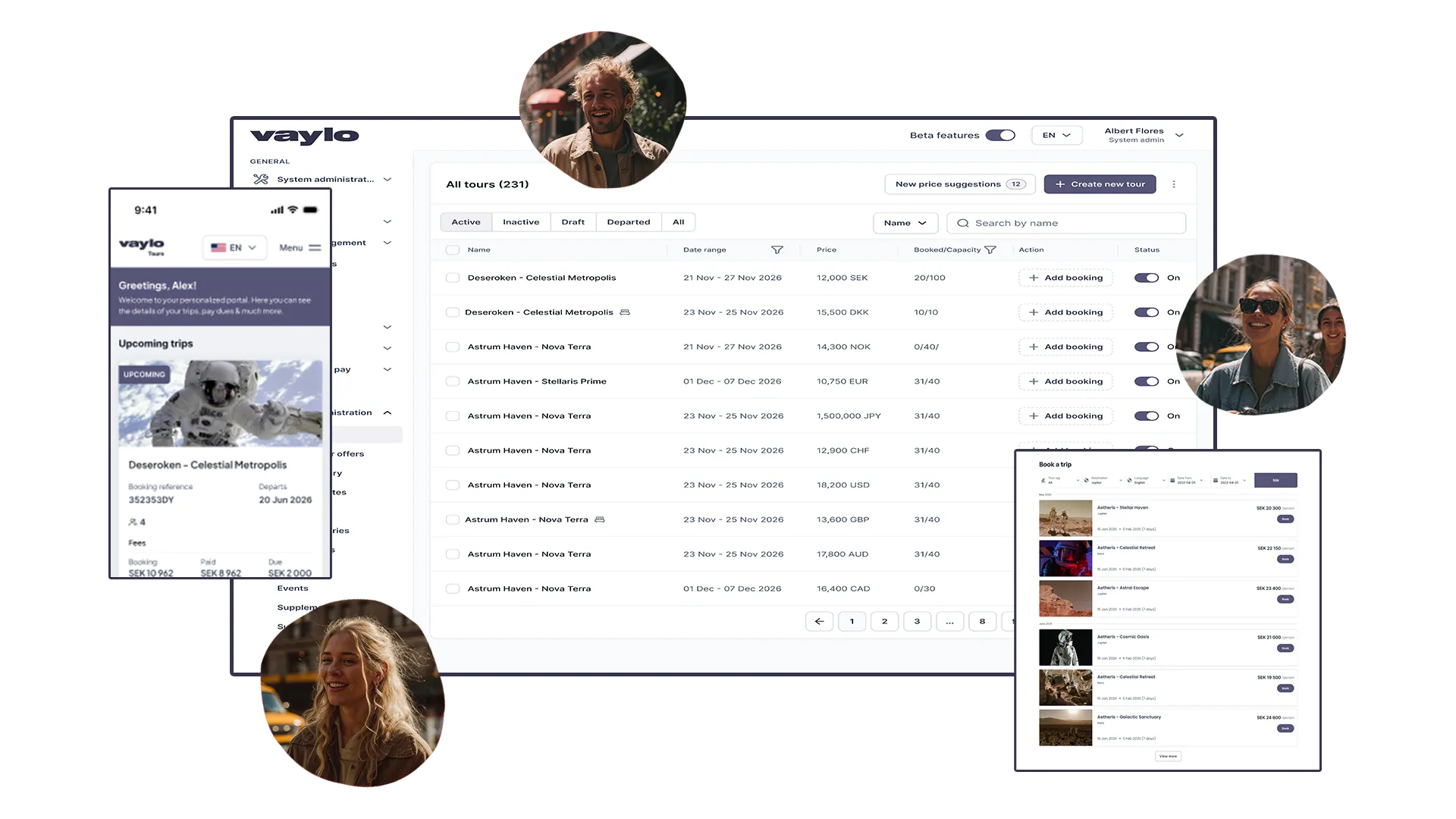Select all tours with the header checkbox
Screen dimensions: 1456x819
click(x=453, y=249)
